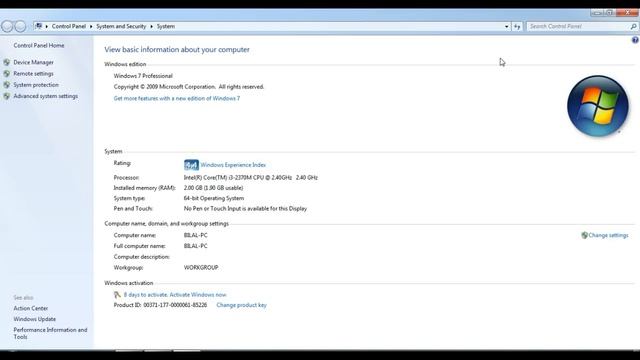640x360 pixels.
Task: Click the Change product key link
Action: 242,305
